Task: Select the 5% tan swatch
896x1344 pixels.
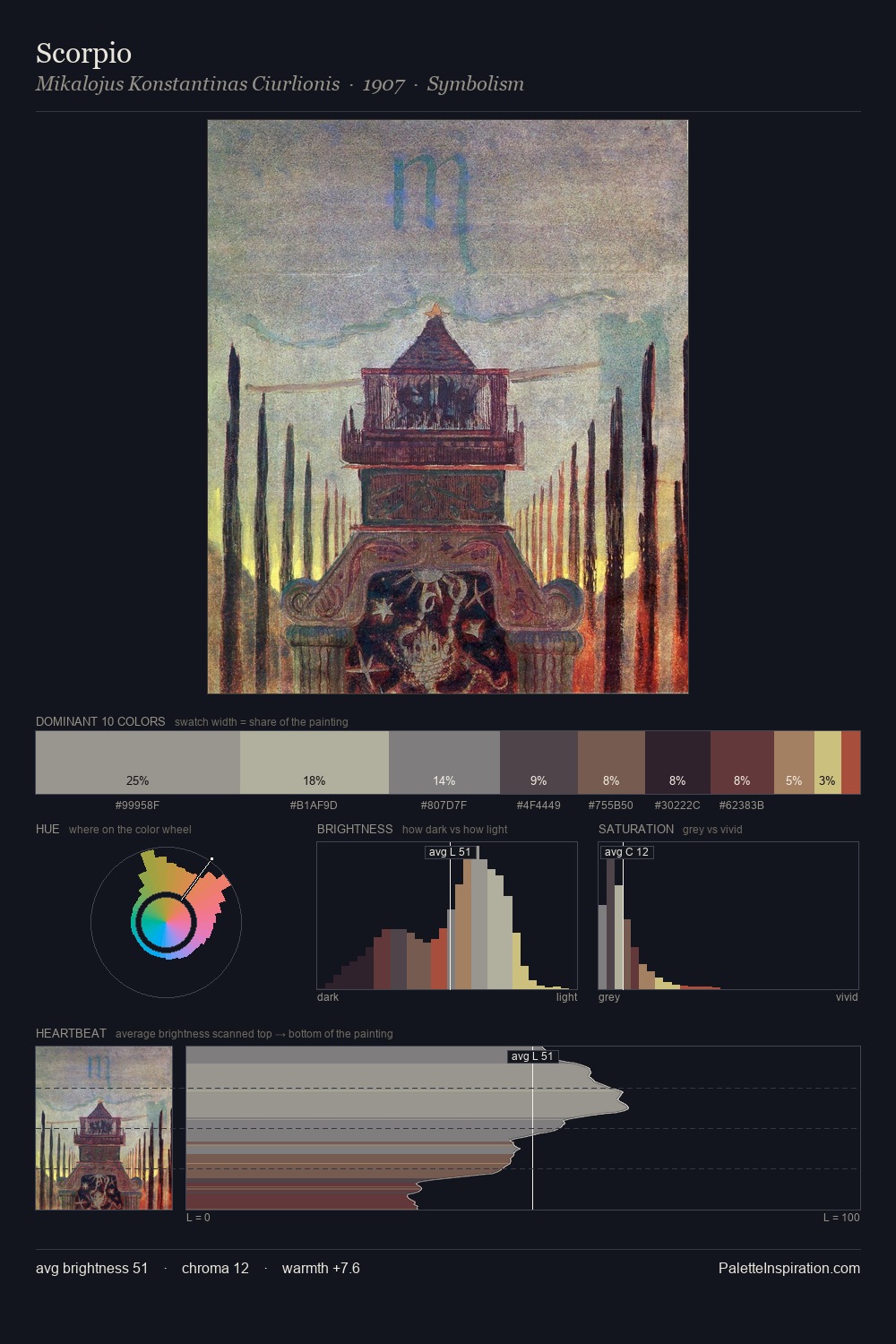Action: coord(794,762)
